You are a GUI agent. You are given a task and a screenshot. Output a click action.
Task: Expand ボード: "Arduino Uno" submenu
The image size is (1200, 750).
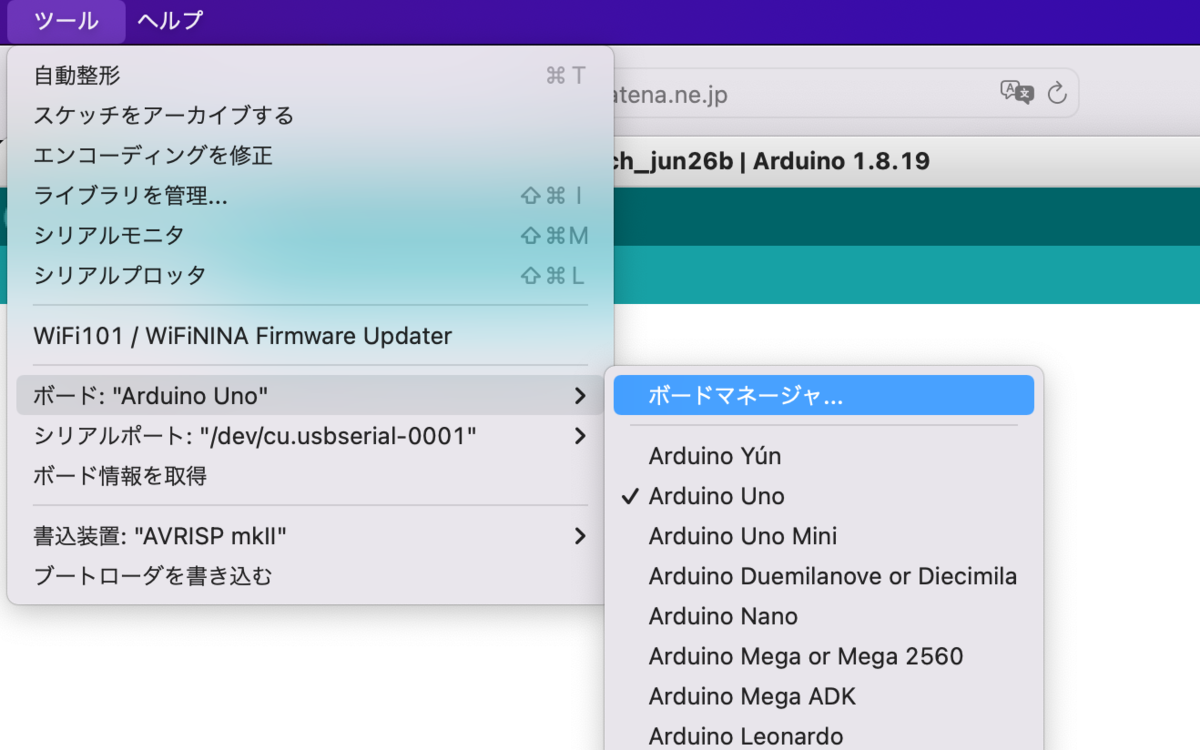point(310,396)
